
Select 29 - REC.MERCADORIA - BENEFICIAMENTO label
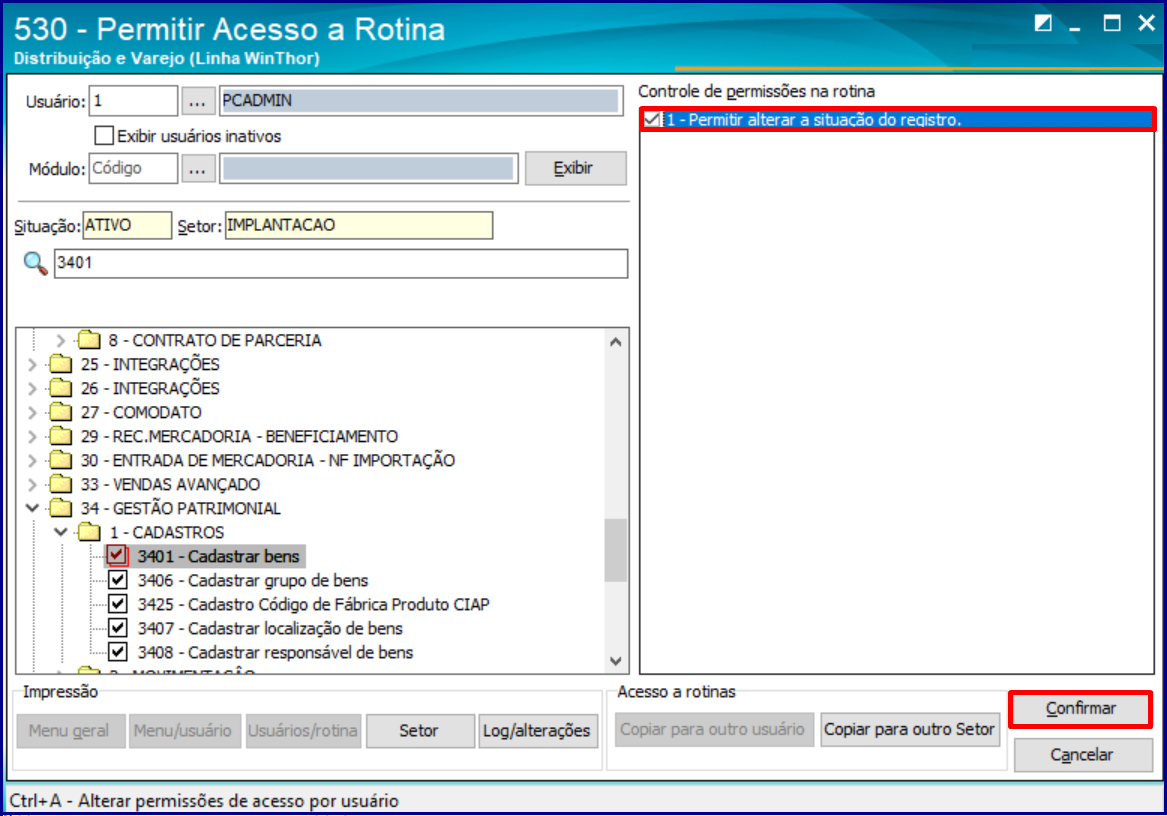pos(240,436)
